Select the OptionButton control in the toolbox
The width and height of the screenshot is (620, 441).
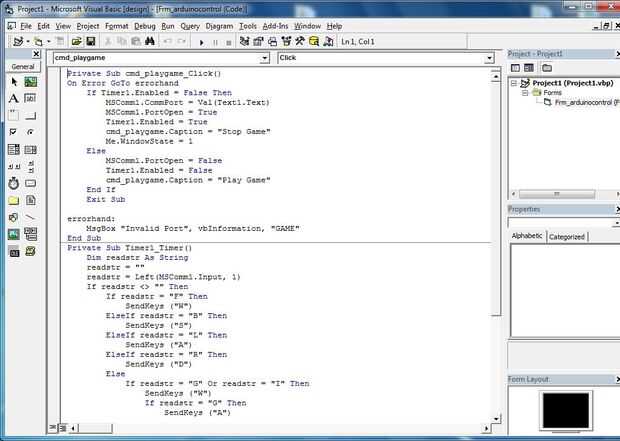[30, 132]
